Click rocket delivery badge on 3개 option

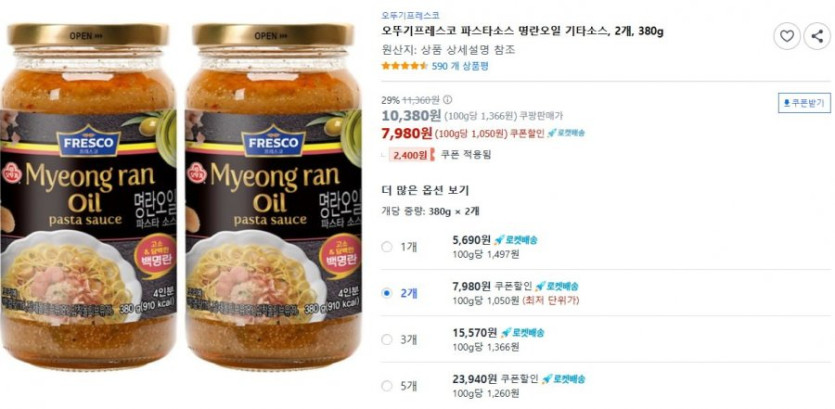pos(523,333)
